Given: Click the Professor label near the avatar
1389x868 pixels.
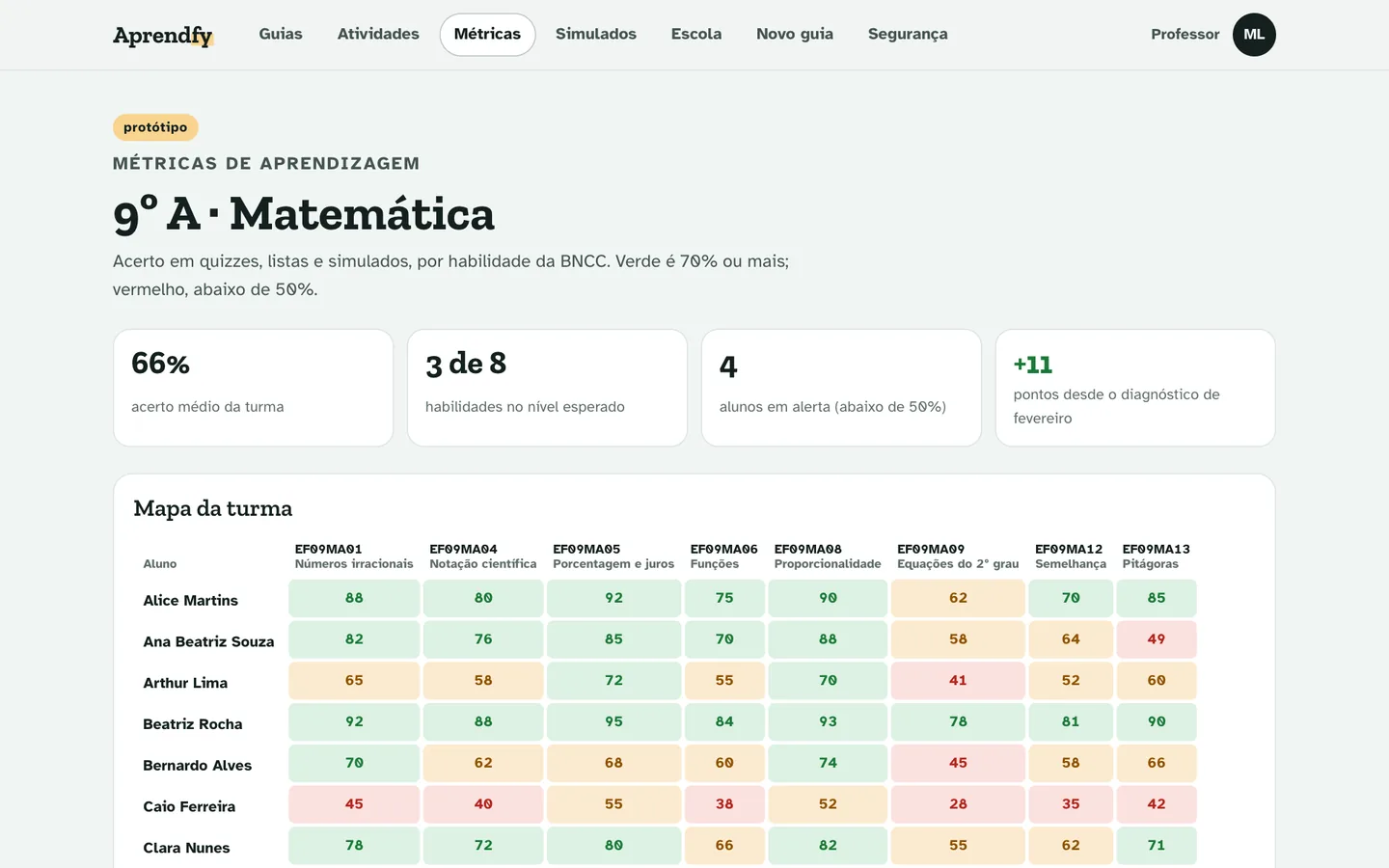Looking at the screenshot, I should [x=1185, y=35].
